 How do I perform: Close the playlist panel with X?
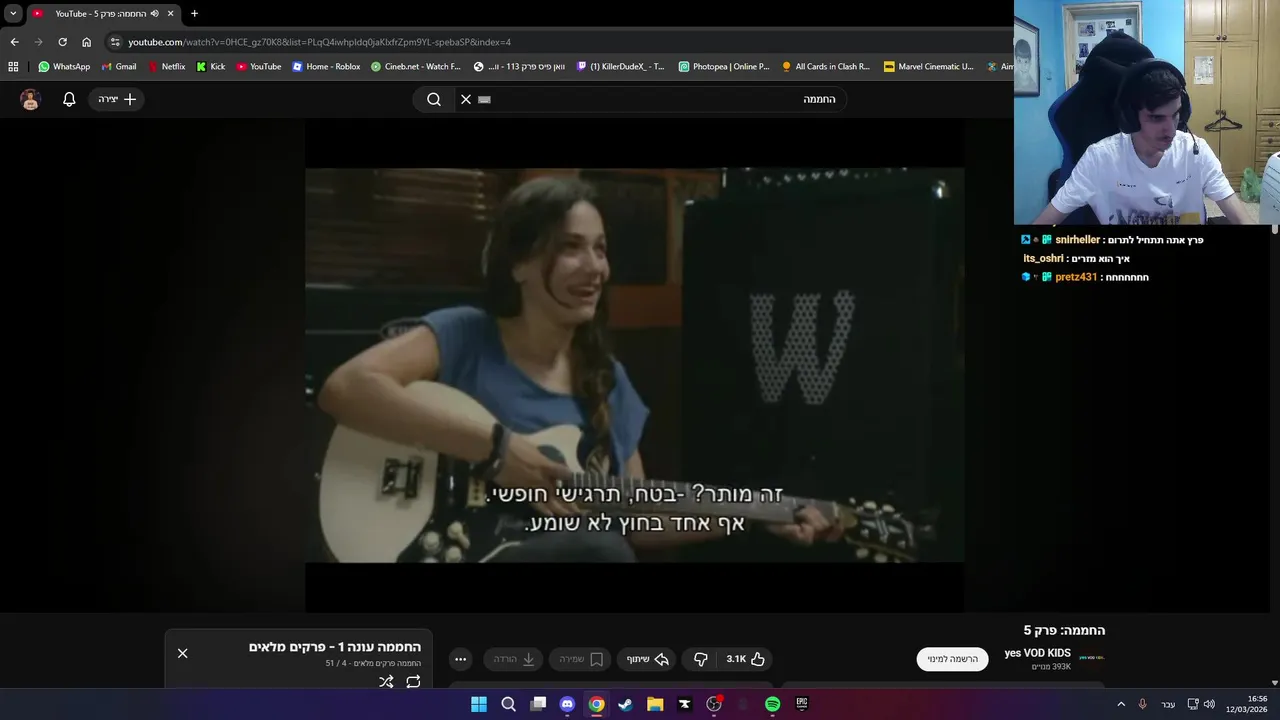(x=182, y=653)
